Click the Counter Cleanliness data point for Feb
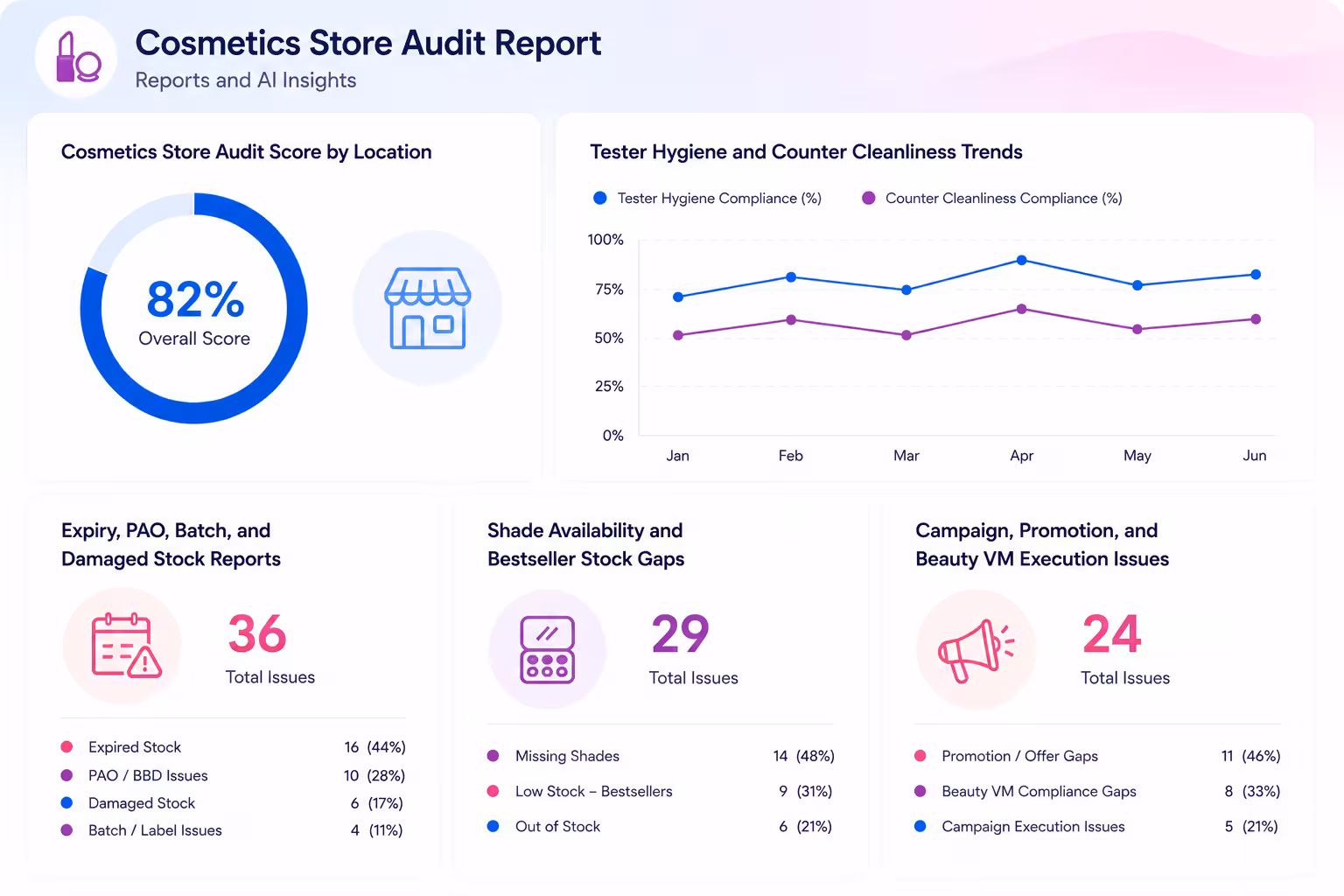This screenshot has height=896, width=1344. tap(791, 320)
